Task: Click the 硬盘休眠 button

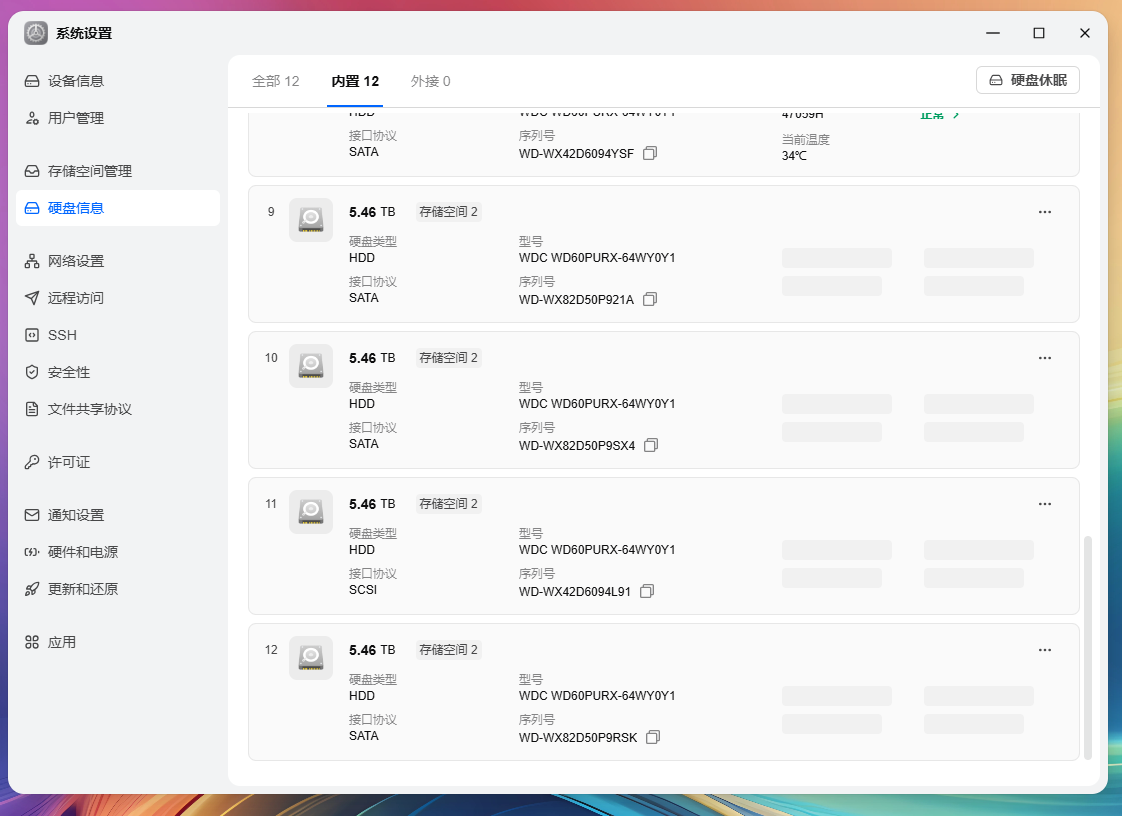Action: 1028,80
